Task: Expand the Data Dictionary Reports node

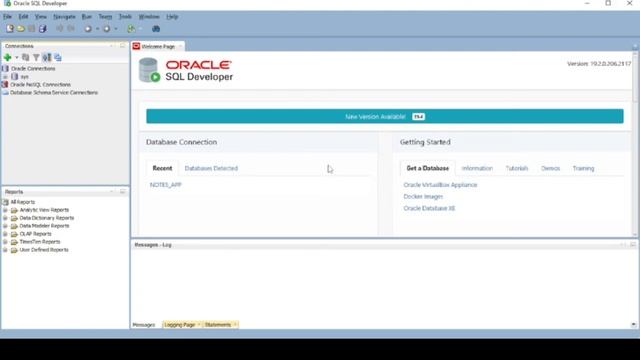Action: (x=5, y=218)
